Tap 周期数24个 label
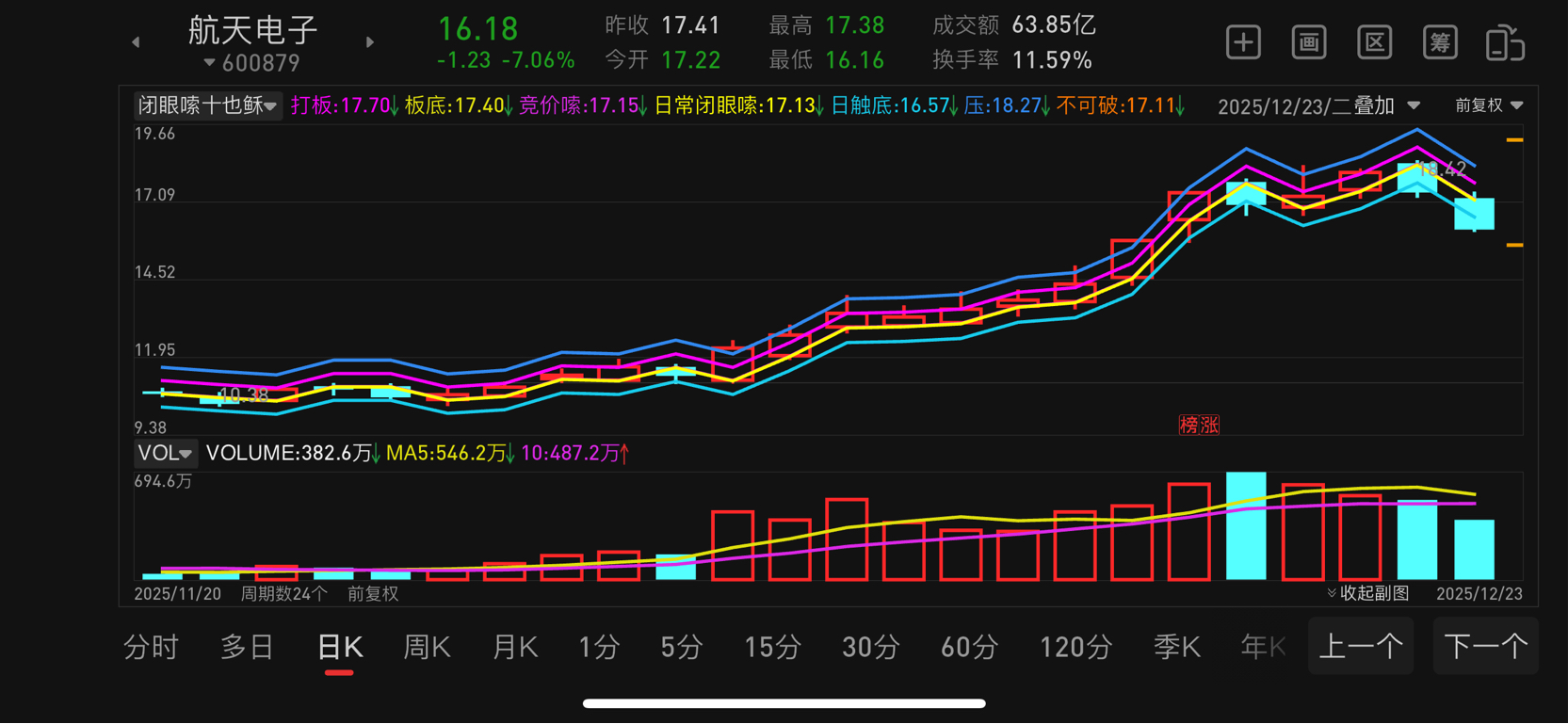Image resolution: width=1568 pixels, height=724 pixels. click(x=283, y=594)
